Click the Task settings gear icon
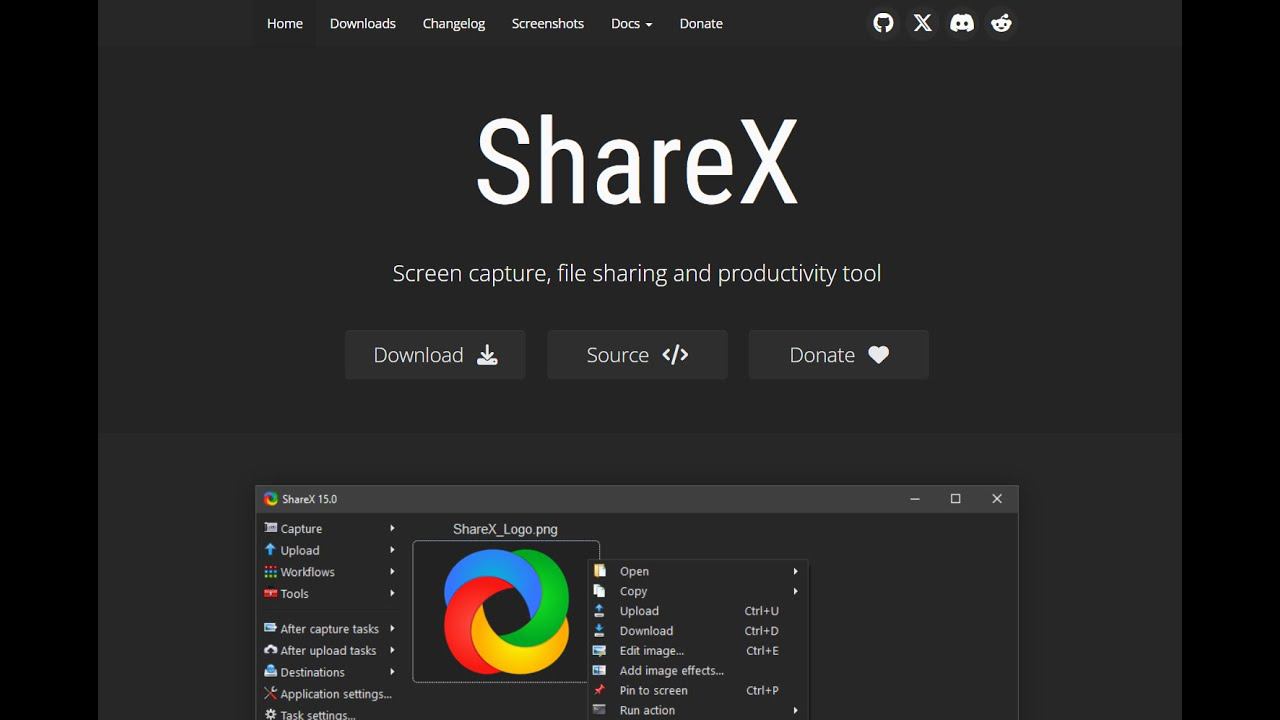Screen dimensions: 1280x720 [270, 714]
